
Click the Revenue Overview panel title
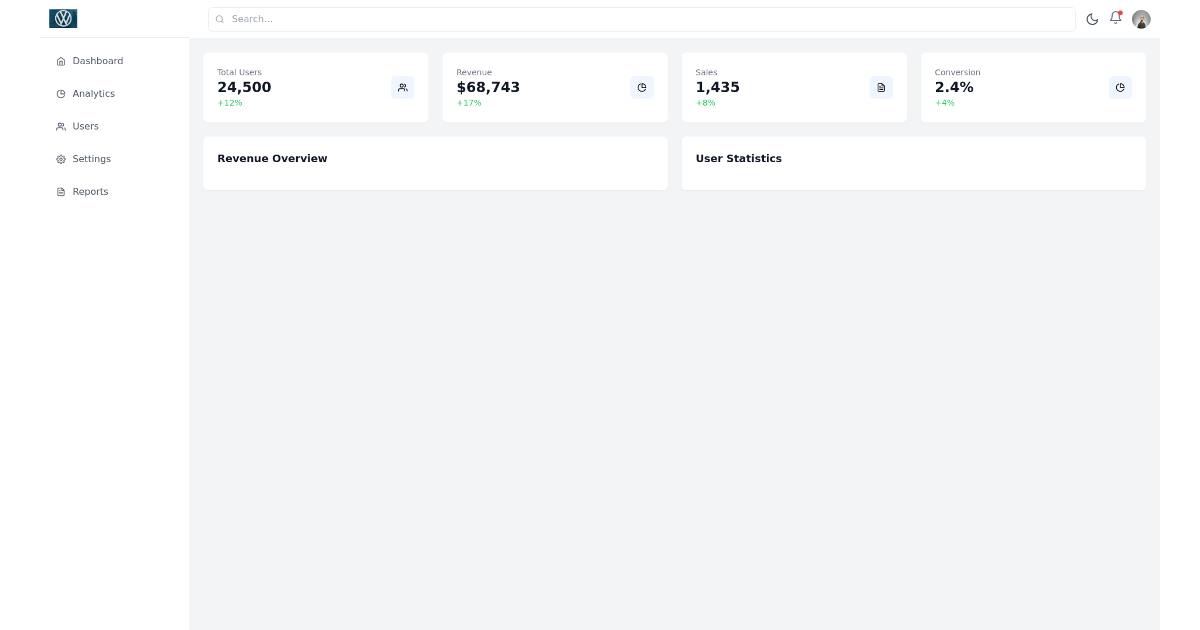272,158
